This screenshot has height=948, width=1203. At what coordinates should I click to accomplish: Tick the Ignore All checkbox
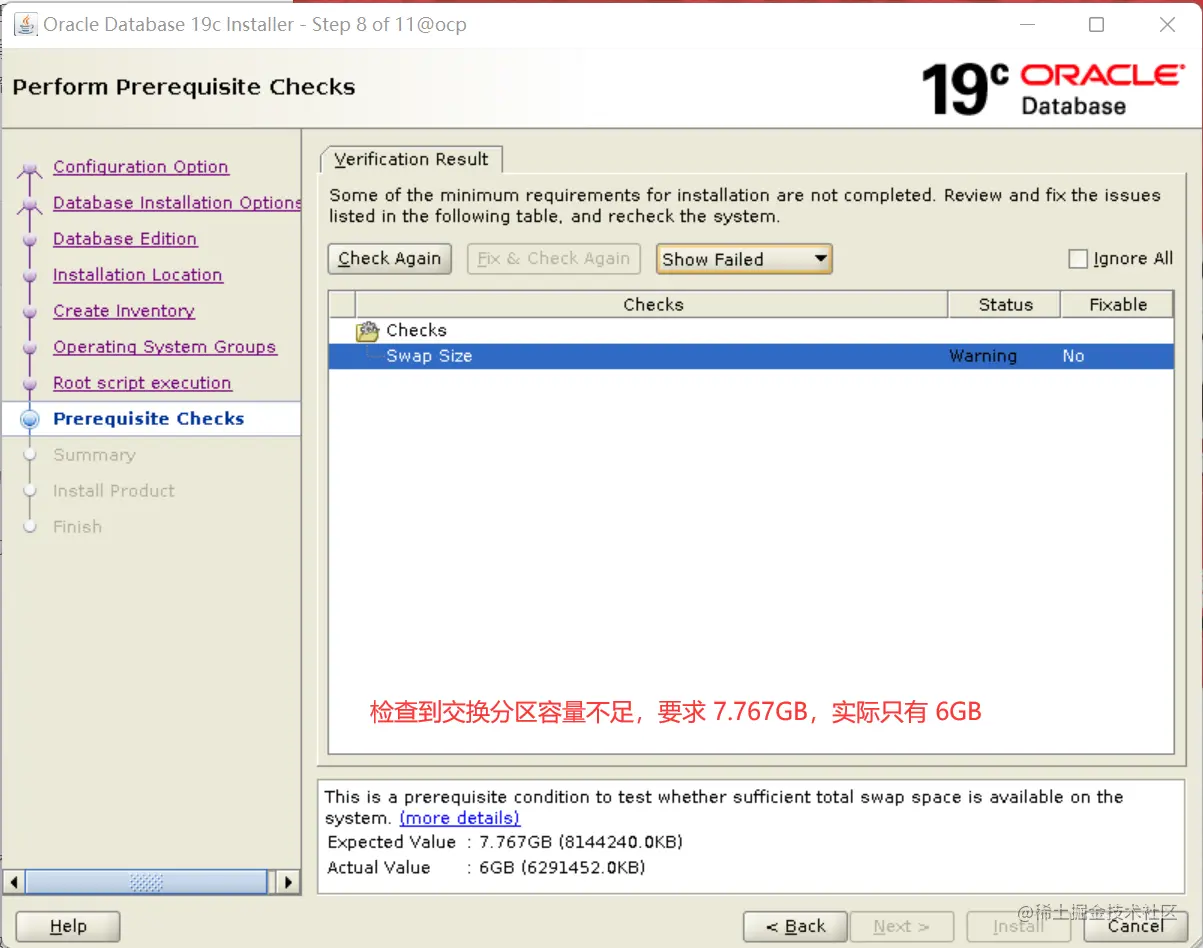(1078, 259)
